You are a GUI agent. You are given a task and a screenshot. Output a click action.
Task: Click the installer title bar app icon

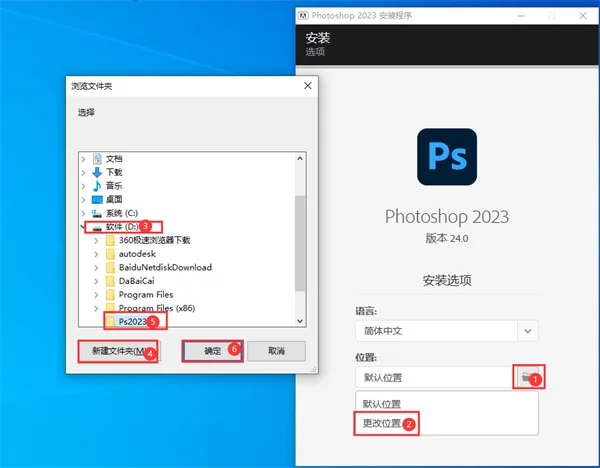coord(303,16)
